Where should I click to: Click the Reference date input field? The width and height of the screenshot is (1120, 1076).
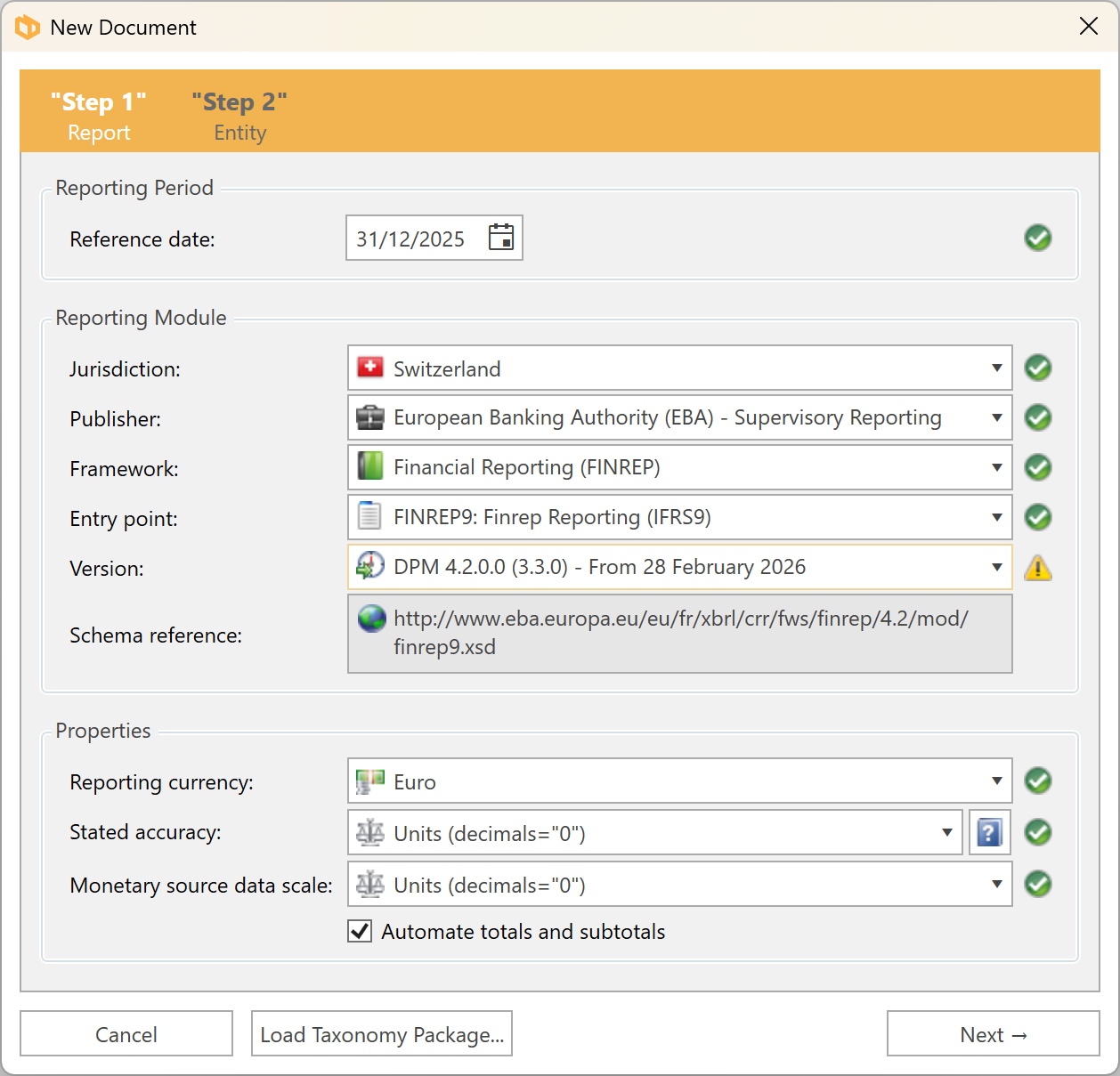pyautogui.click(x=411, y=239)
